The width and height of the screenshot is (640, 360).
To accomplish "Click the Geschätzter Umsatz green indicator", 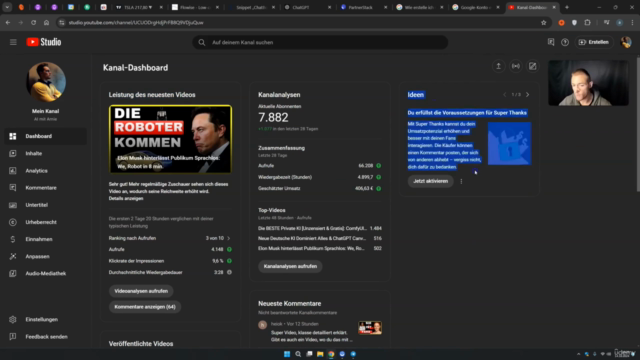I will tap(378, 189).
